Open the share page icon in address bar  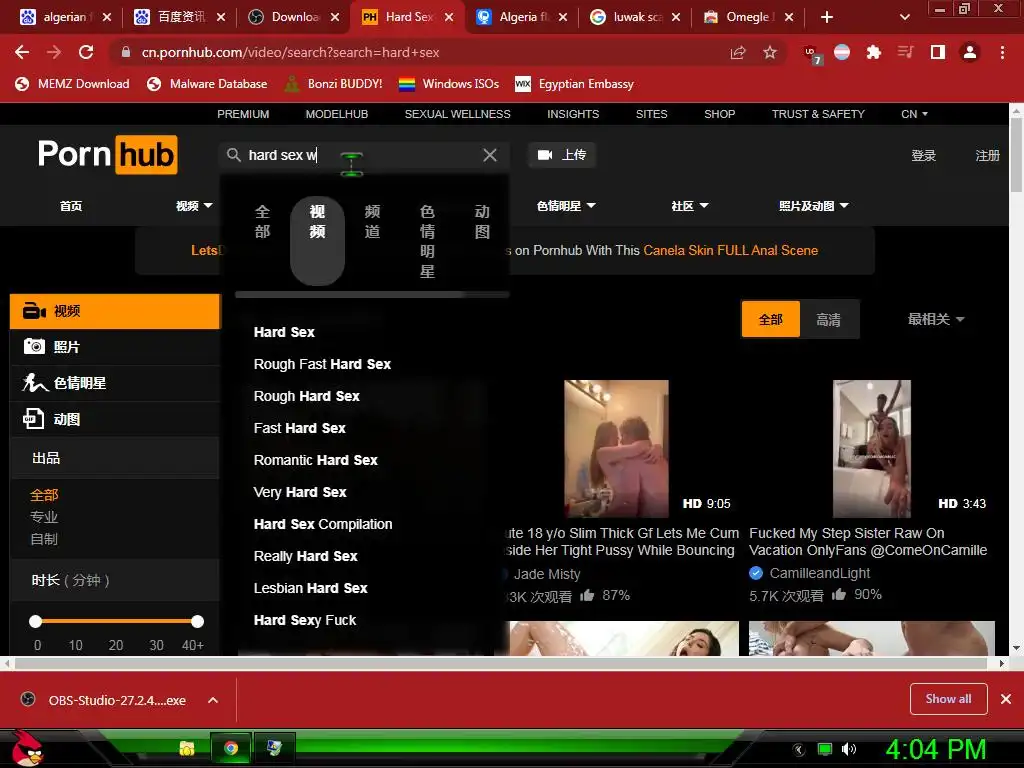pos(738,52)
